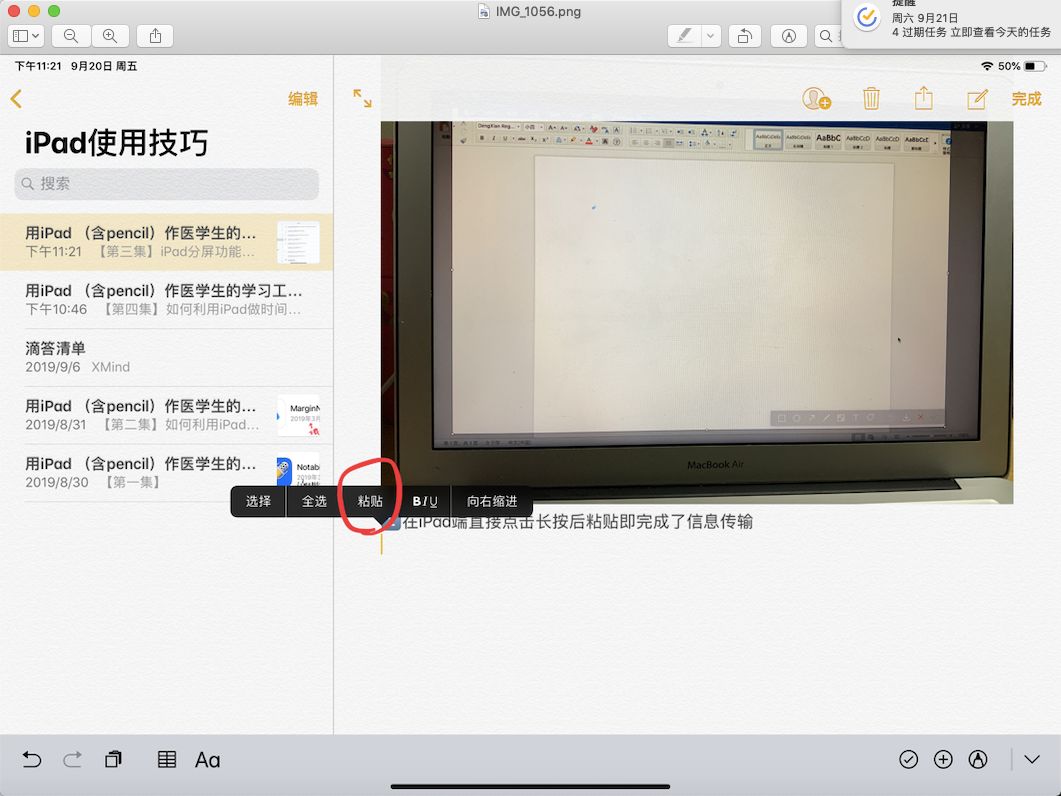This screenshot has width=1061, height=796.
Task: Open the reminder notification for overdue tasks
Action: 951,22
